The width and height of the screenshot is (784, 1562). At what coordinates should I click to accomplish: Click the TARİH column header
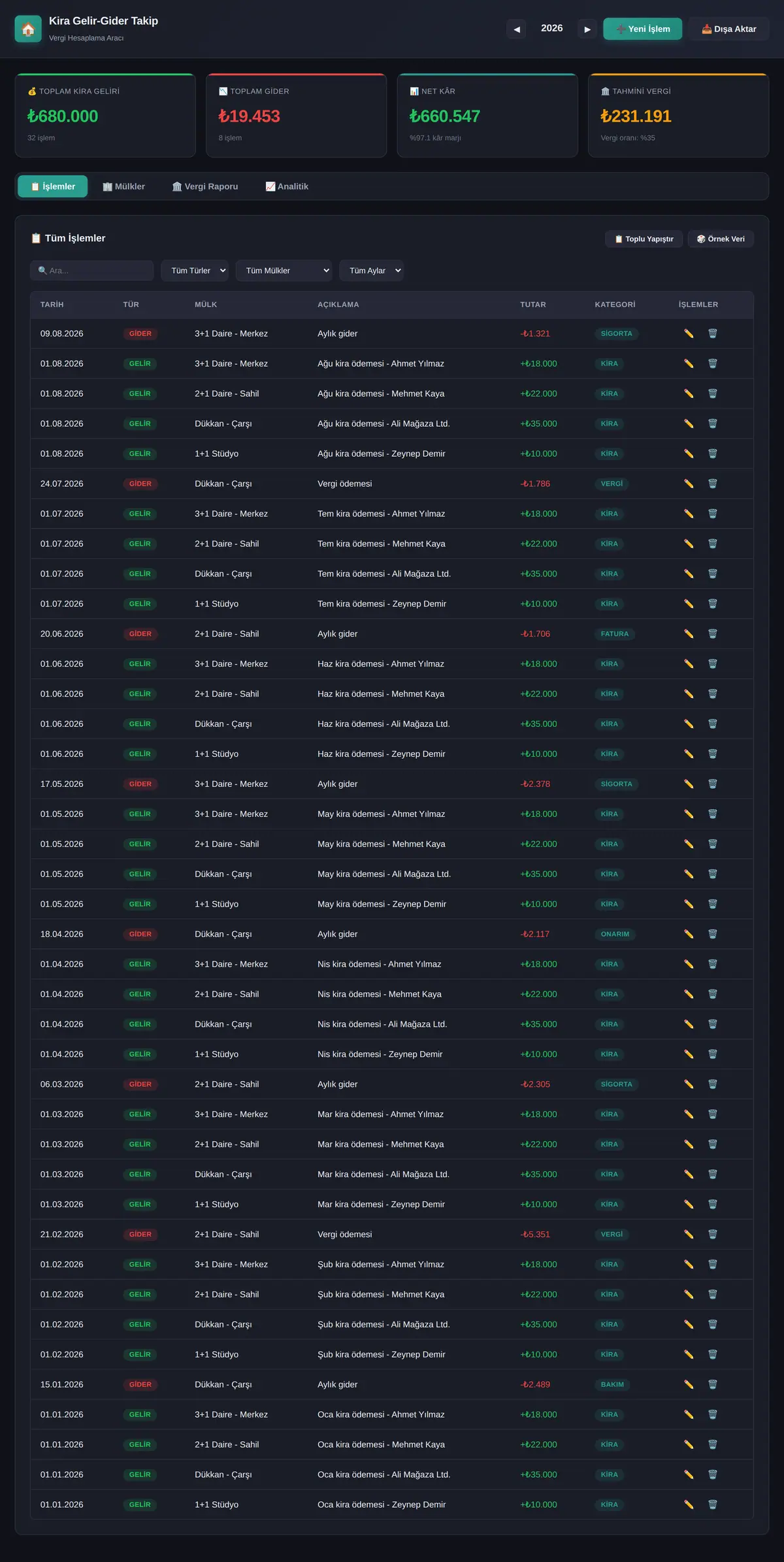[52, 305]
